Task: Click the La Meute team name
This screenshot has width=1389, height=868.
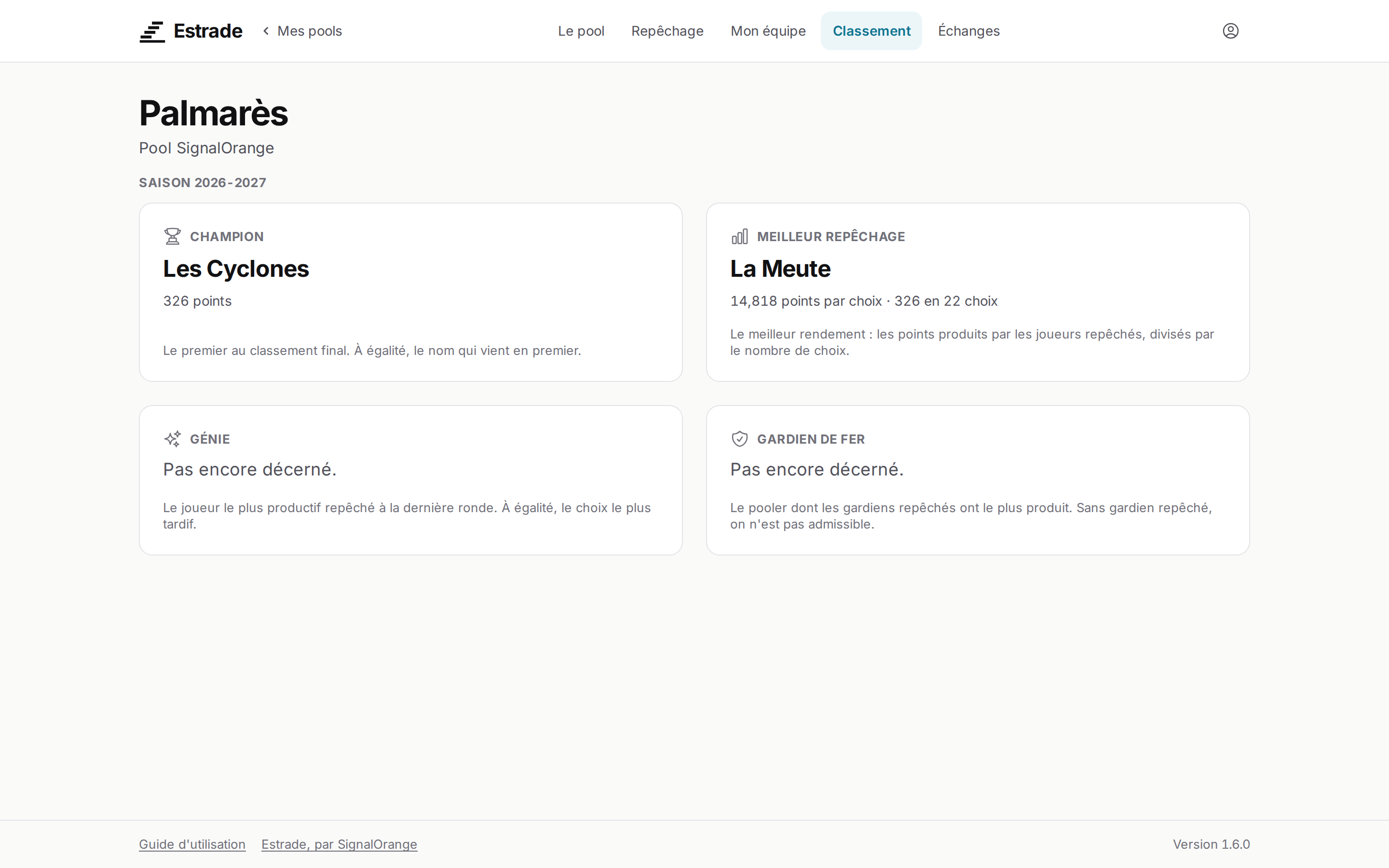Action: click(780, 269)
